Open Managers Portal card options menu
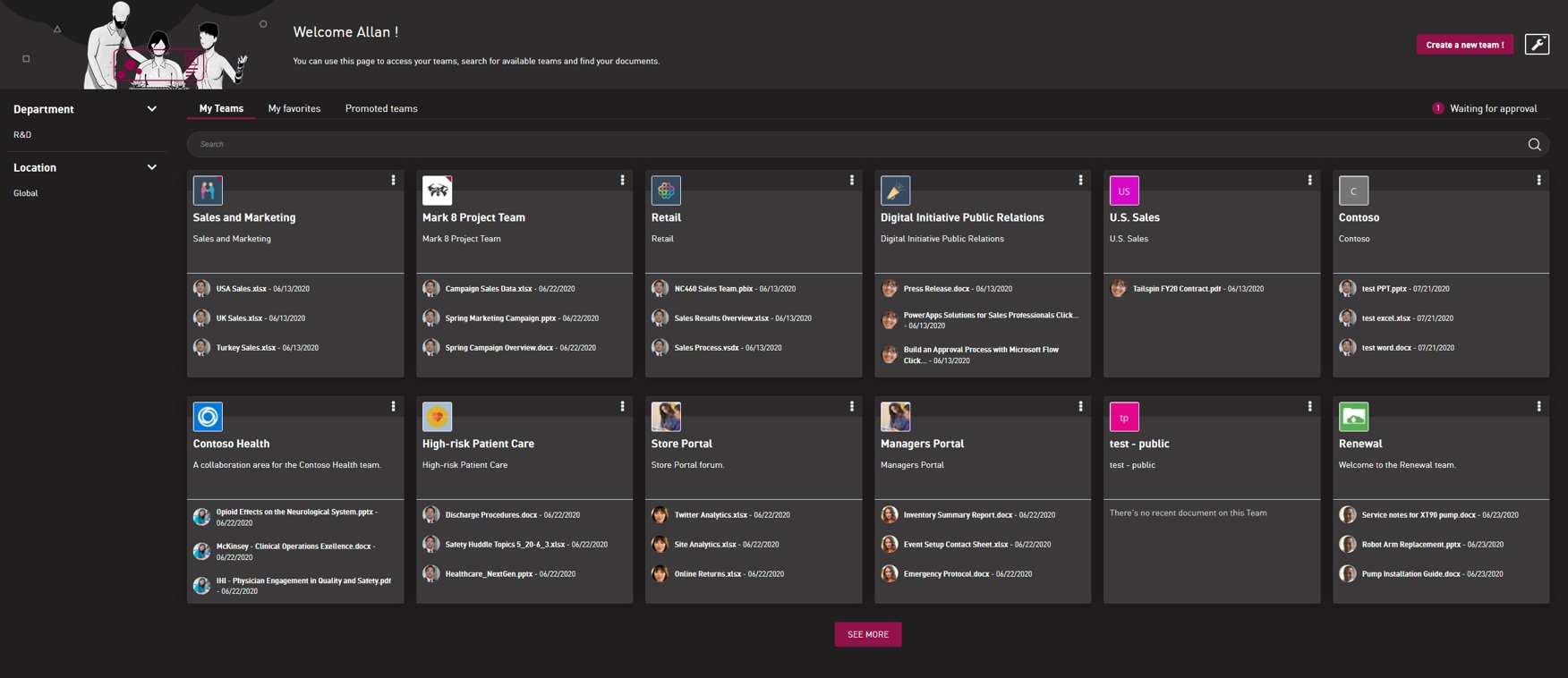This screenshot has width=1568, height=678. (x=1080, y=406)
